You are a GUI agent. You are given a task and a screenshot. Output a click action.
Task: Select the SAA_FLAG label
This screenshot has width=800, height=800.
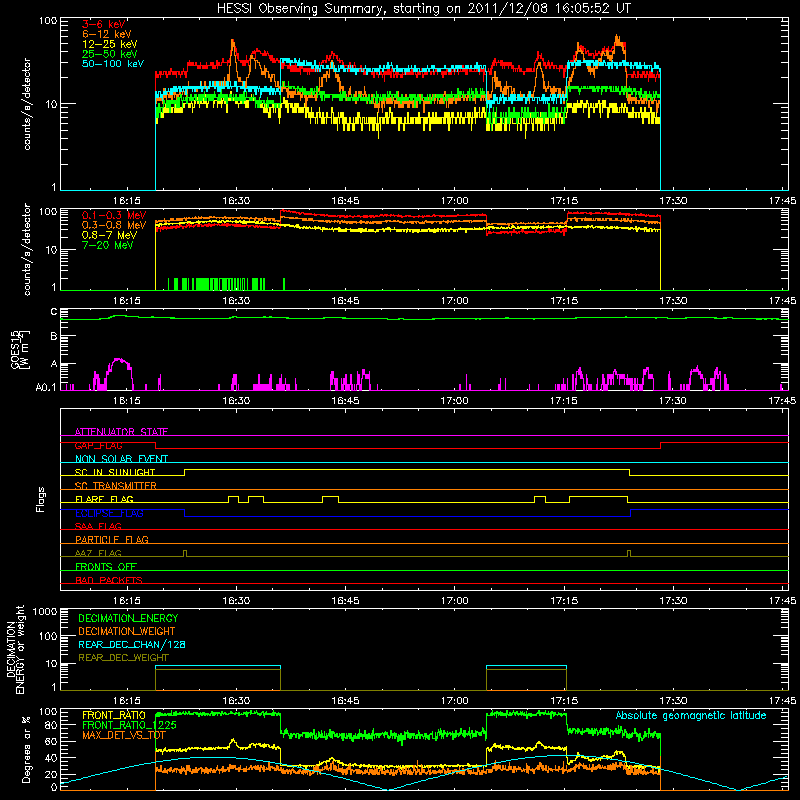click(x=98, y=526)
